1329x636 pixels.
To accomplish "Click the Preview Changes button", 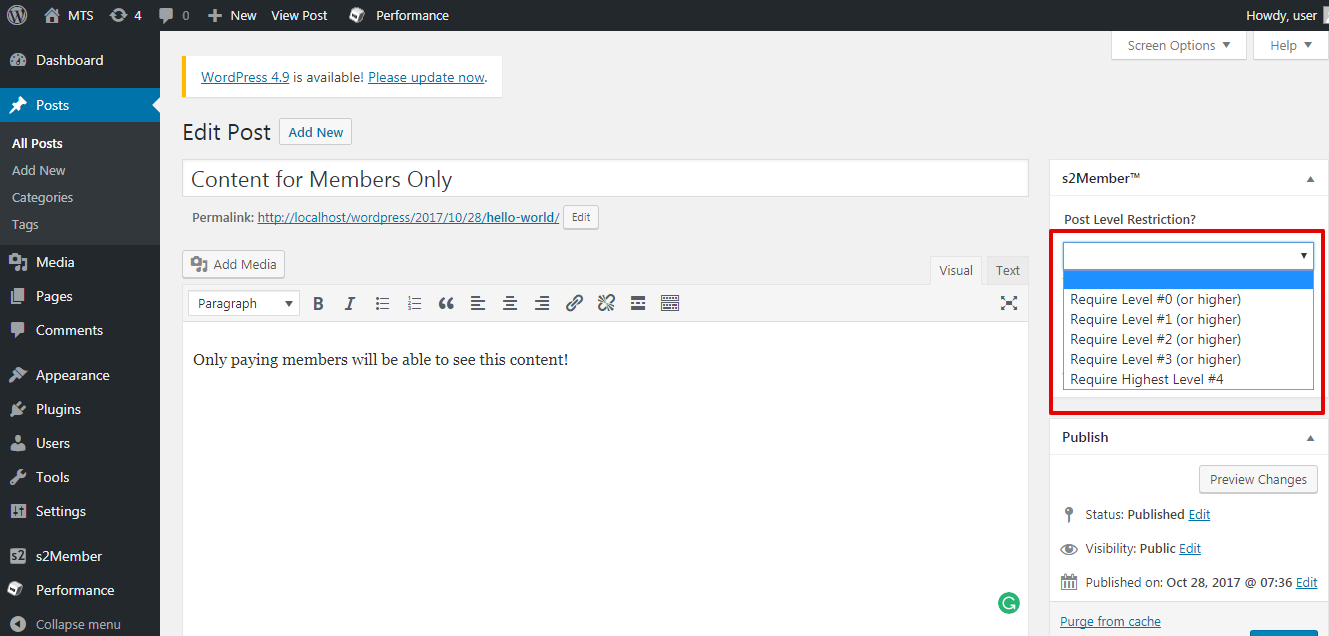I will [1257, 480].
